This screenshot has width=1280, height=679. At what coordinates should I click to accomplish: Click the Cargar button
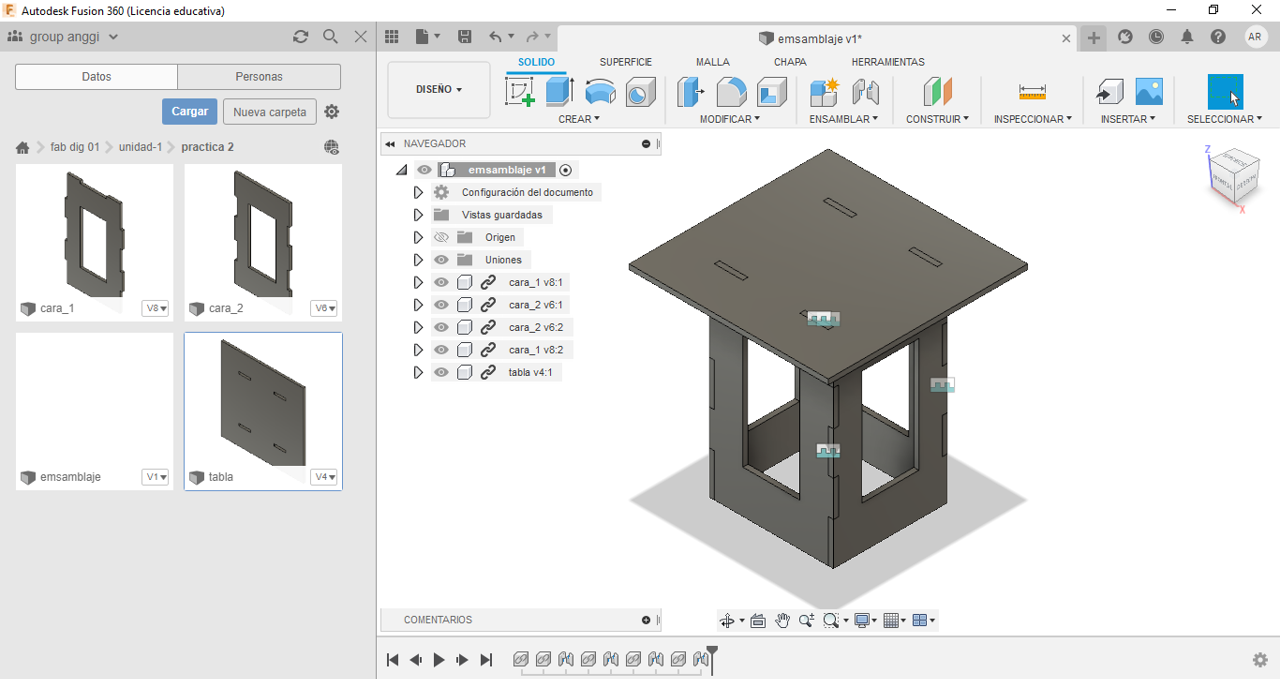click(x=189, y=112)
